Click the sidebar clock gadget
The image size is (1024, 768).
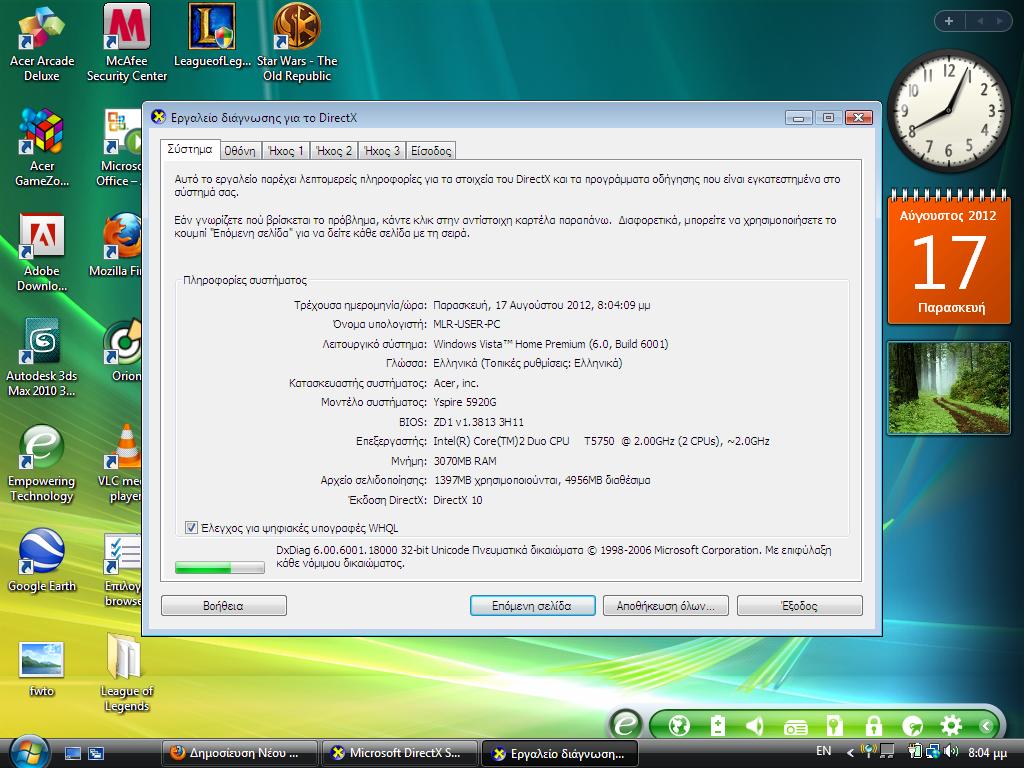pyautogui.click(x=948, y=112)
